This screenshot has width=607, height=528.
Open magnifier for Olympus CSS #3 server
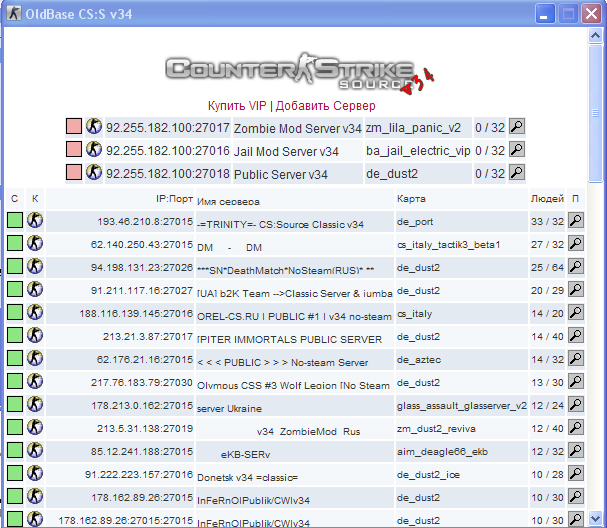pyautogui.click(x=576, y=382)
